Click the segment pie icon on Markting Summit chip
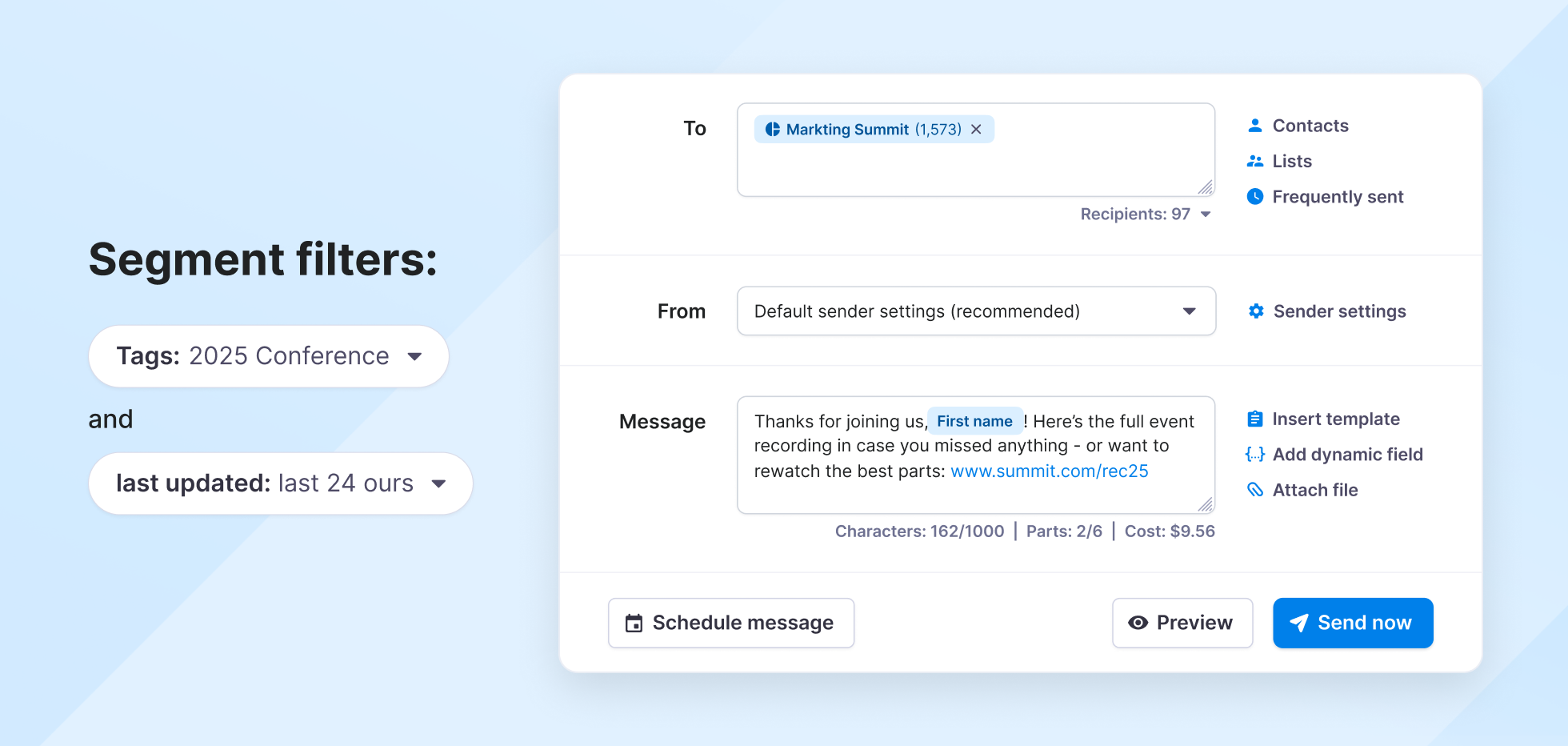The height and width of the screenshot is (746, 1568). 773,130
